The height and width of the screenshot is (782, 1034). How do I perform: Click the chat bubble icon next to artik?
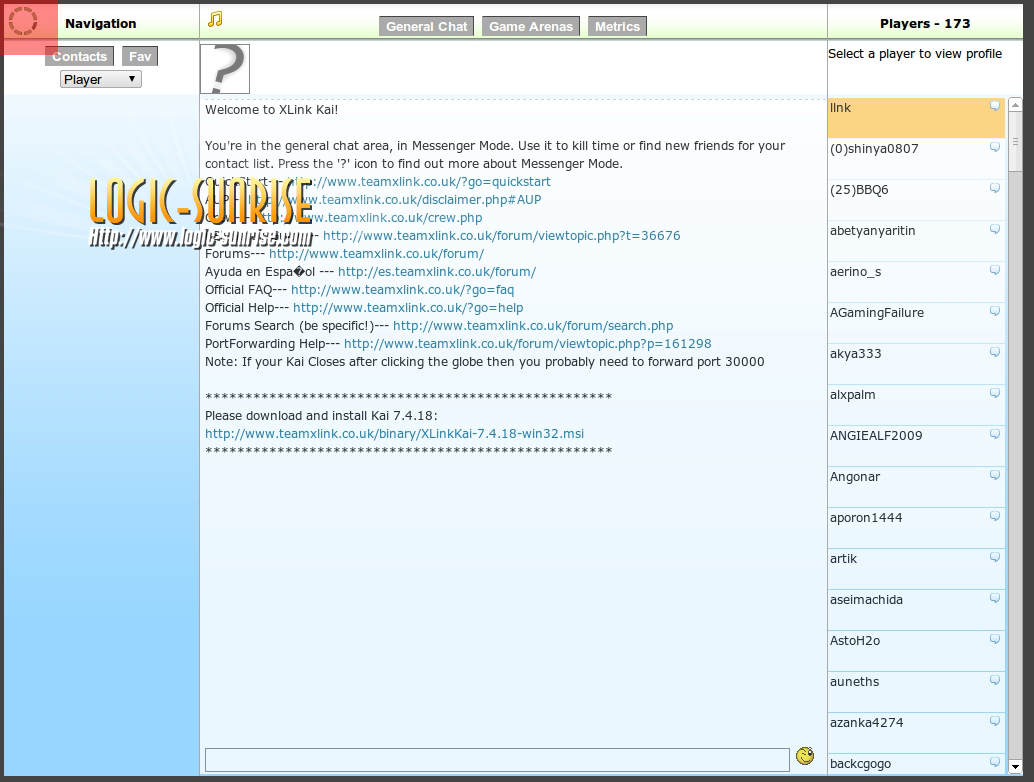(x=995, y=557)
